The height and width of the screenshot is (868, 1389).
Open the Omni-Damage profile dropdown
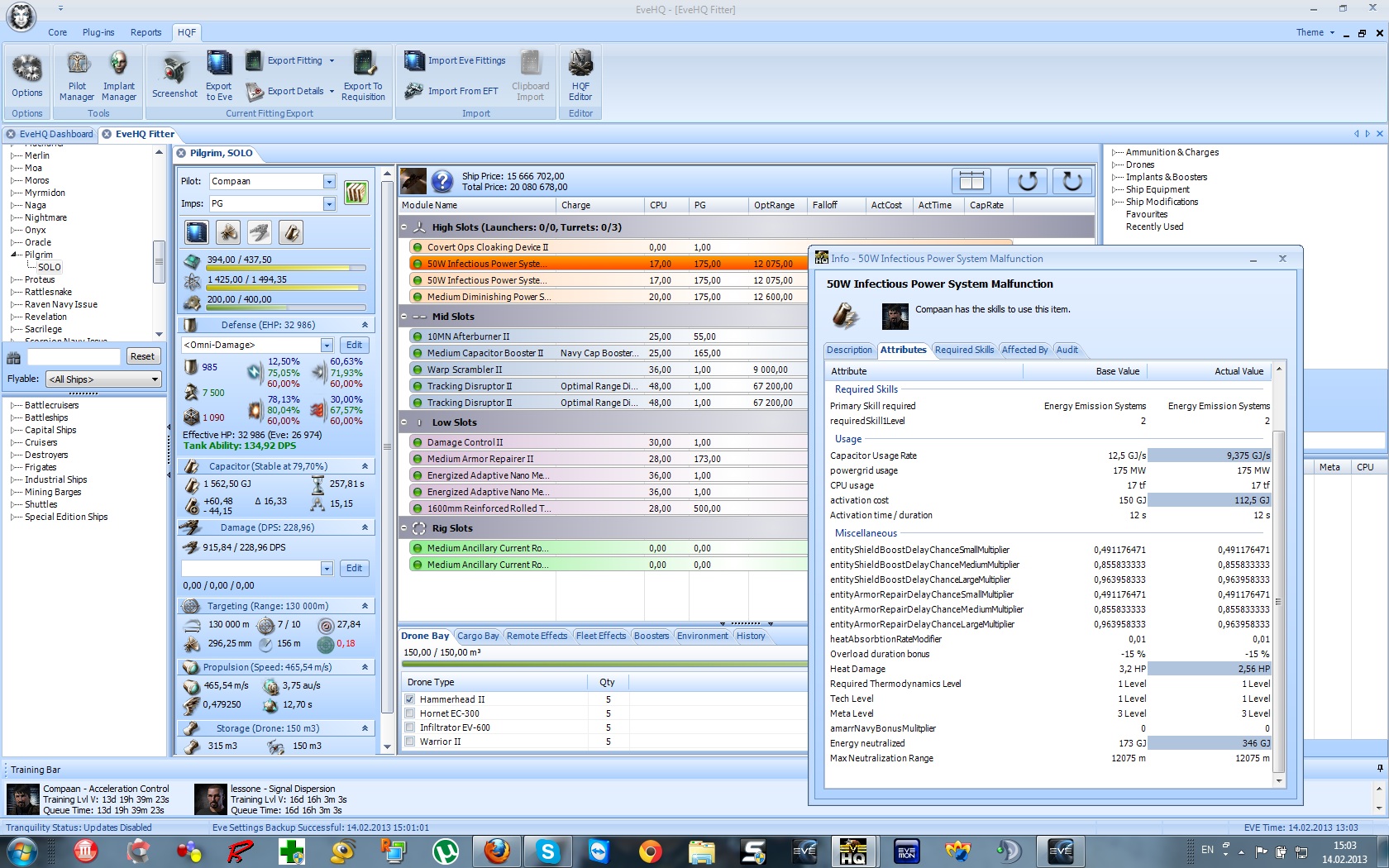[x=327, y=346]
